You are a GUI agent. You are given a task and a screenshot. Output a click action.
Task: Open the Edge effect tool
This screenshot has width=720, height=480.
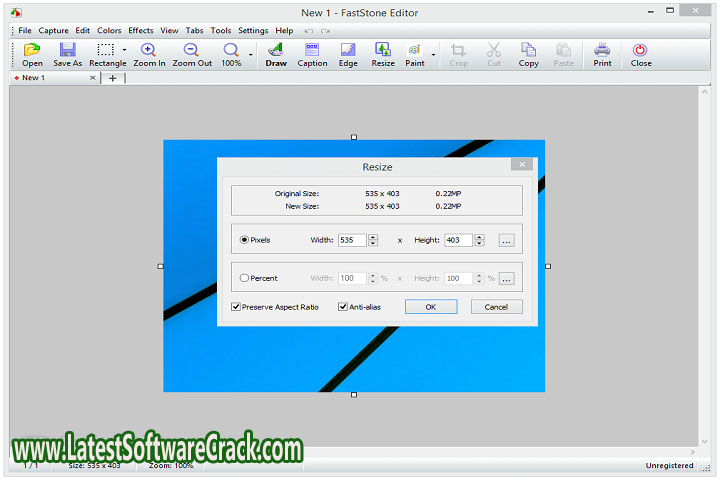[x=348, y=55]
